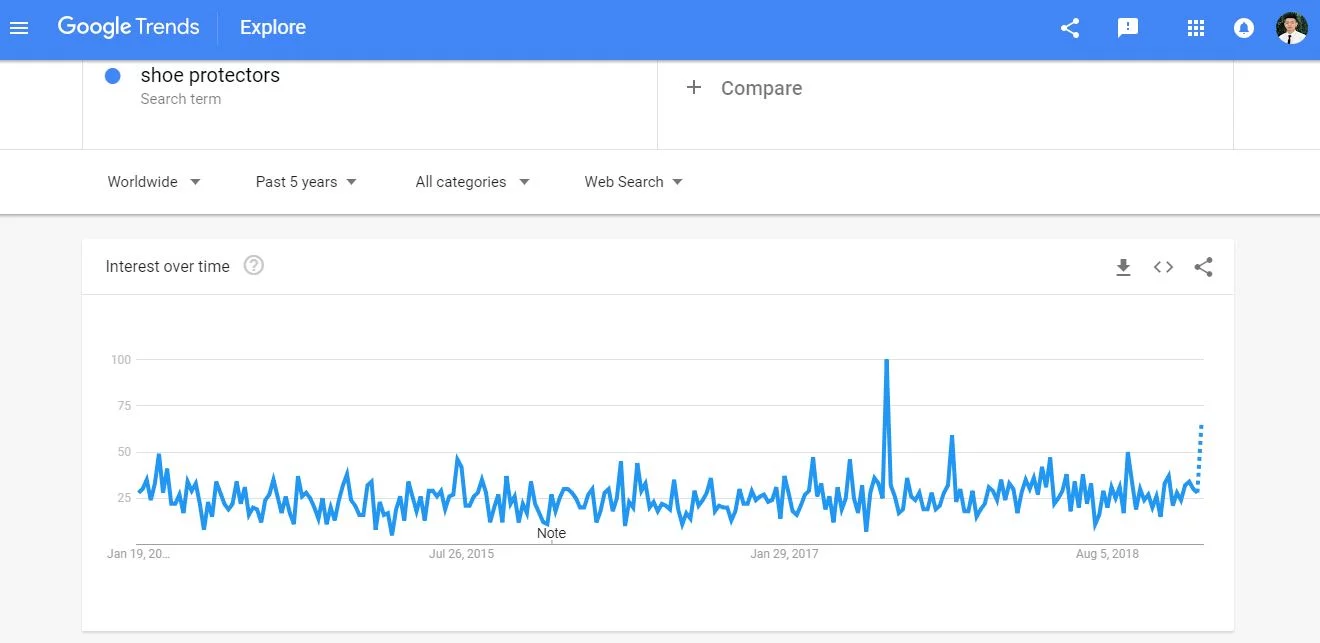Go to Google Trends home logo
Viewport: 1320px width, 643px height.
[128, 27]
